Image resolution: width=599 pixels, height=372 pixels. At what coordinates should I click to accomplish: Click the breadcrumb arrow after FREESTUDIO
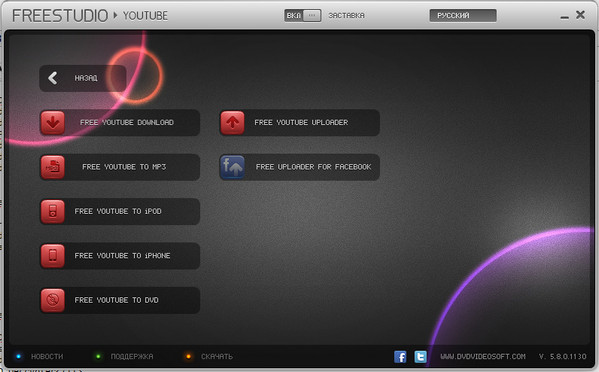(115, 16)
